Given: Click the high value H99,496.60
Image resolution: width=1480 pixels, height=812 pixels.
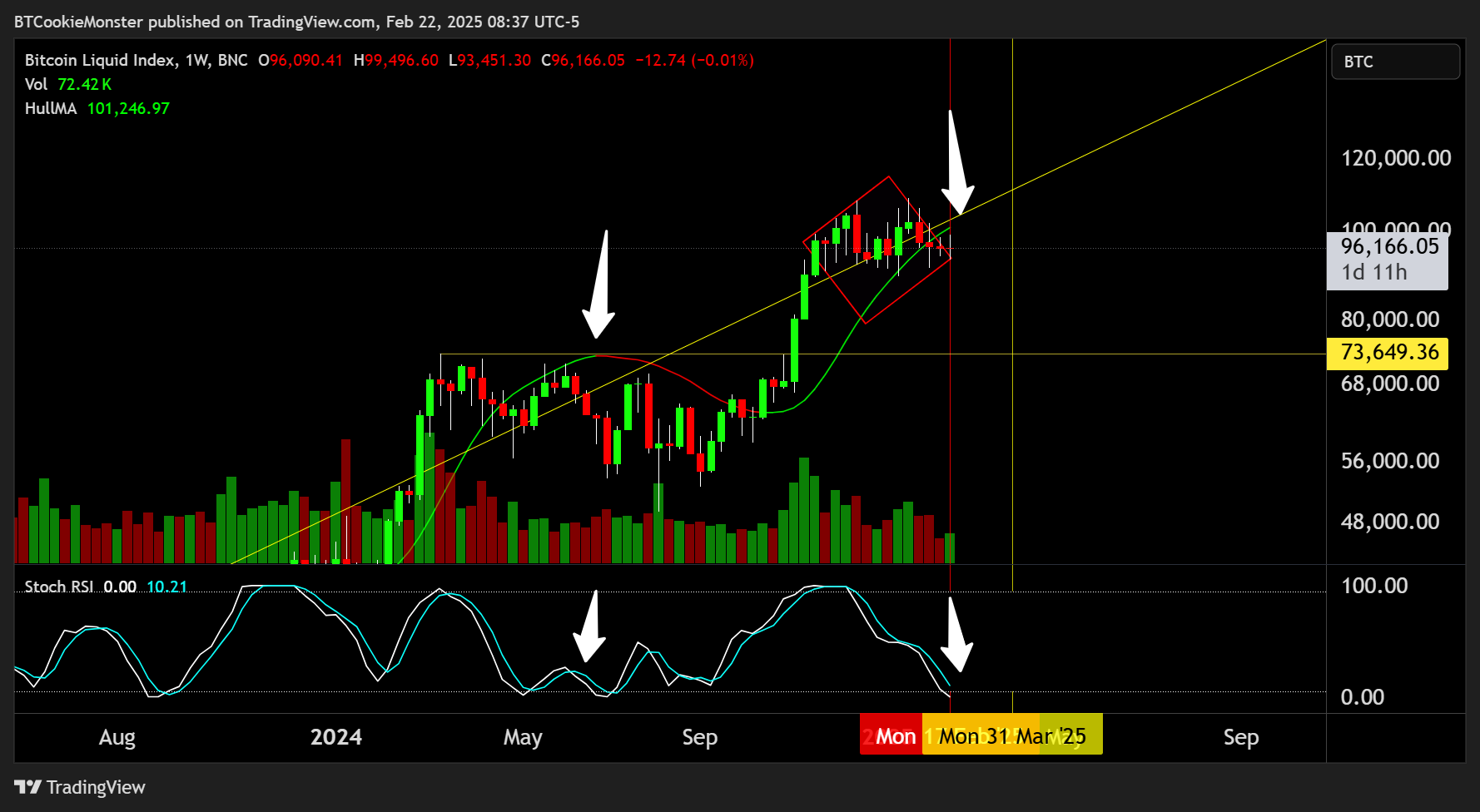Looking at the screenshot, I should [x=396, y=60].
